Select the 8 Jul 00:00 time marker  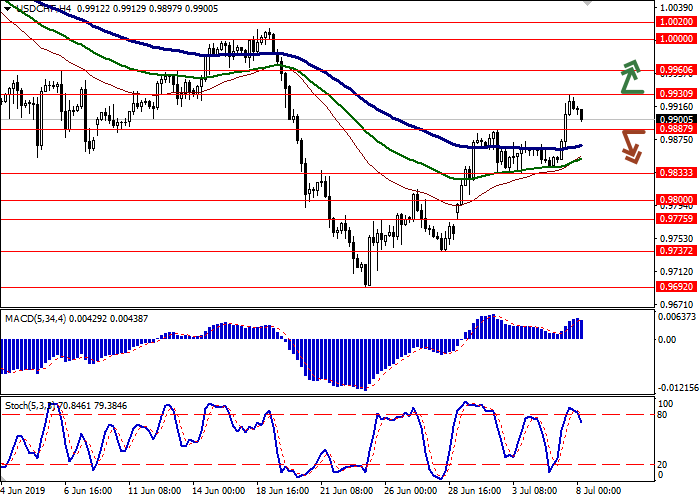598,492
